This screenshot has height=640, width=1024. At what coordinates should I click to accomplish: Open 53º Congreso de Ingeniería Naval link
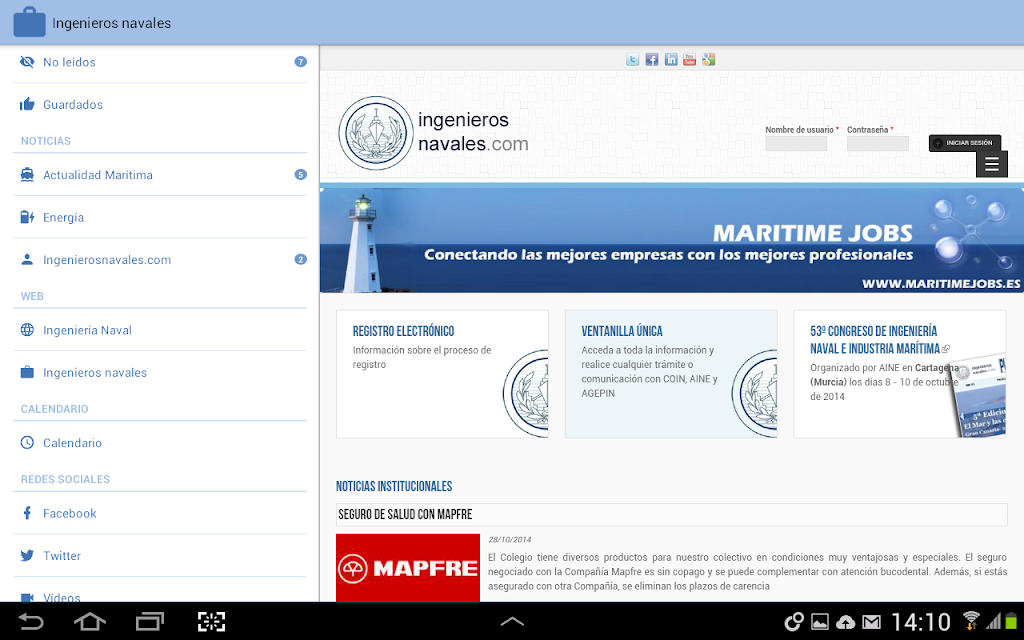click(874, 340)
